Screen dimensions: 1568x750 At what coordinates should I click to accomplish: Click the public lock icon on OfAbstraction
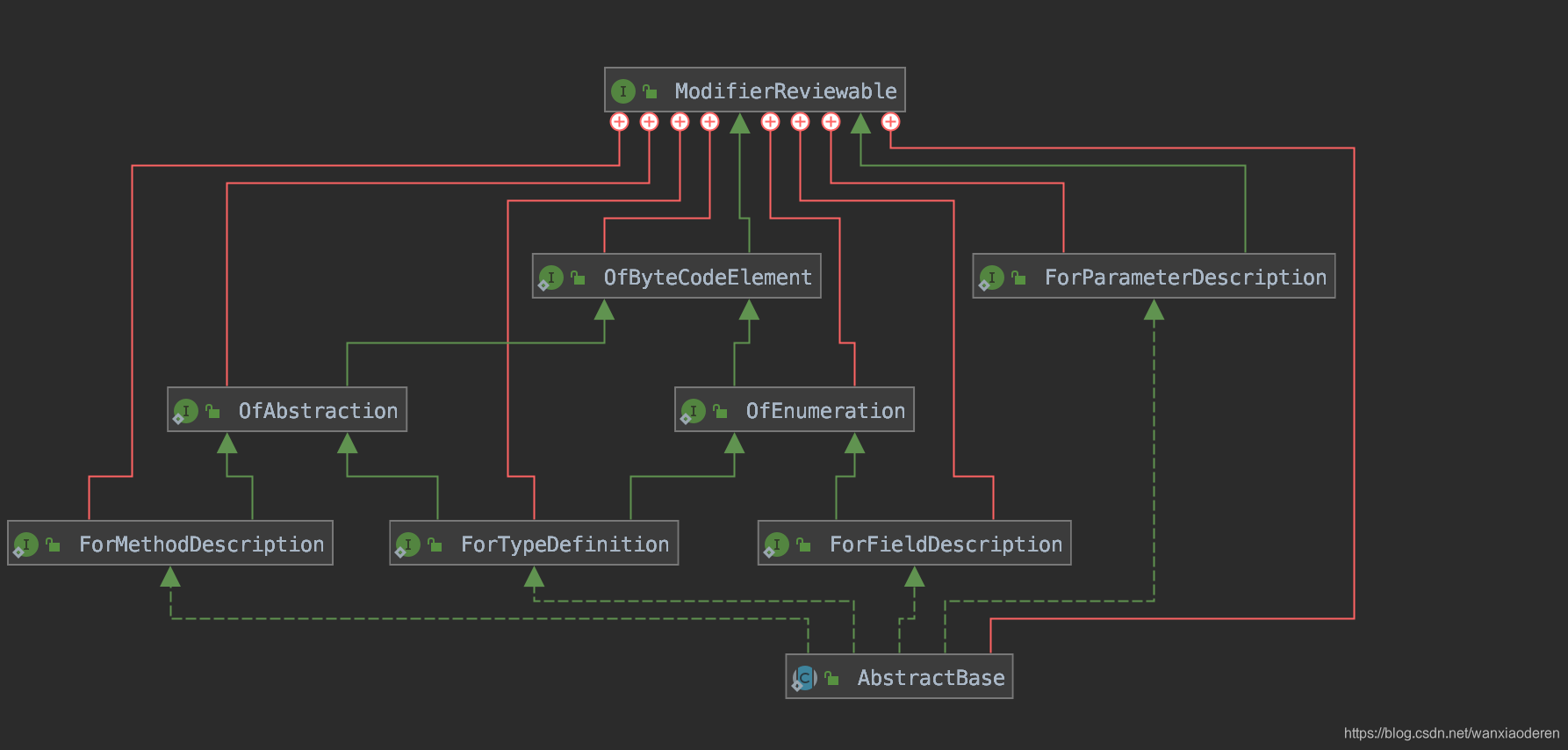point(212,411)
